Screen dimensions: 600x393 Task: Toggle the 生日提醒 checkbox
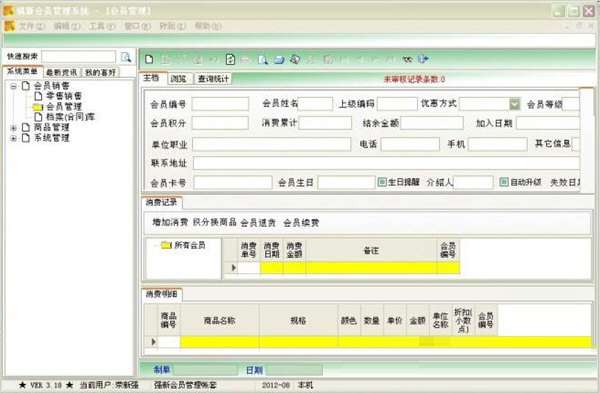(x=382, y=182)
